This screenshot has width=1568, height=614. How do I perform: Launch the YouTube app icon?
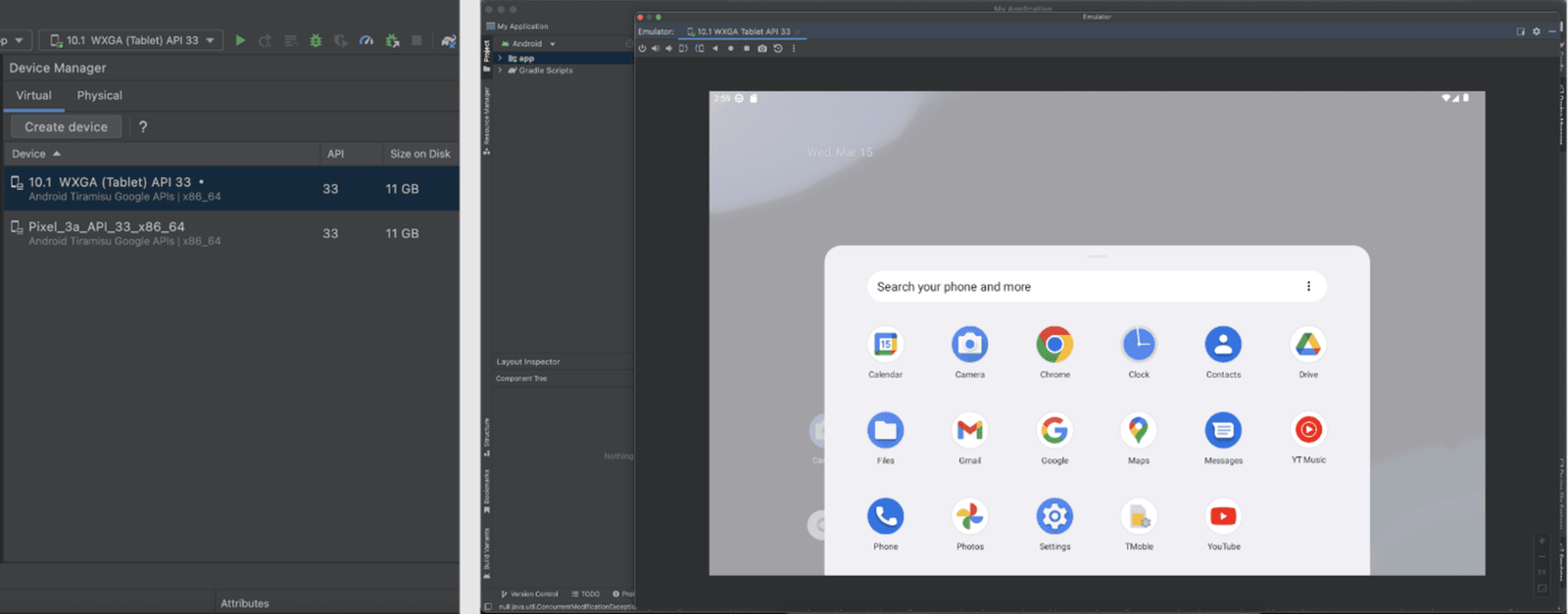click(x=1223, y=516)
